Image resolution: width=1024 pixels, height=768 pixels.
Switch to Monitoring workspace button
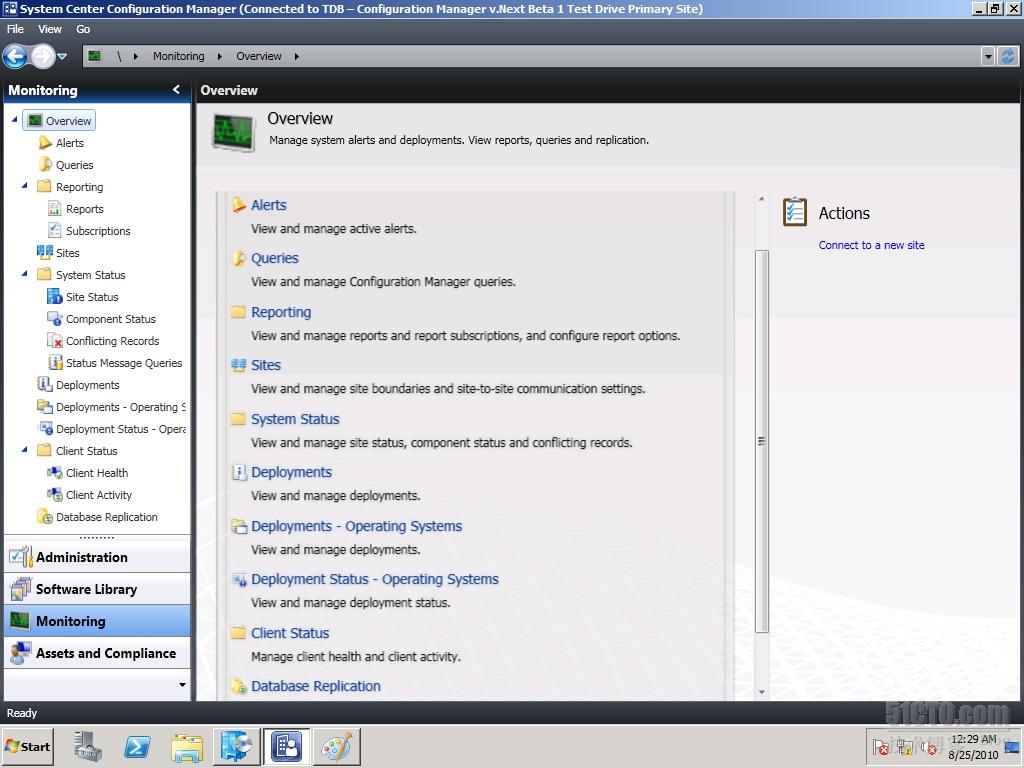click(x=97, y=621)
